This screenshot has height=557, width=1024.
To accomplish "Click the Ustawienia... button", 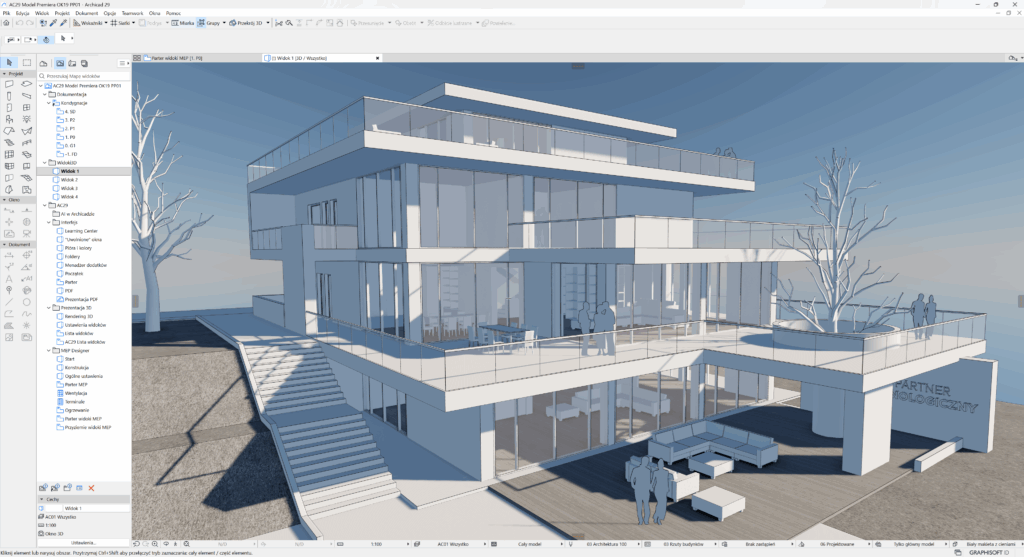I will click(85, 543).
